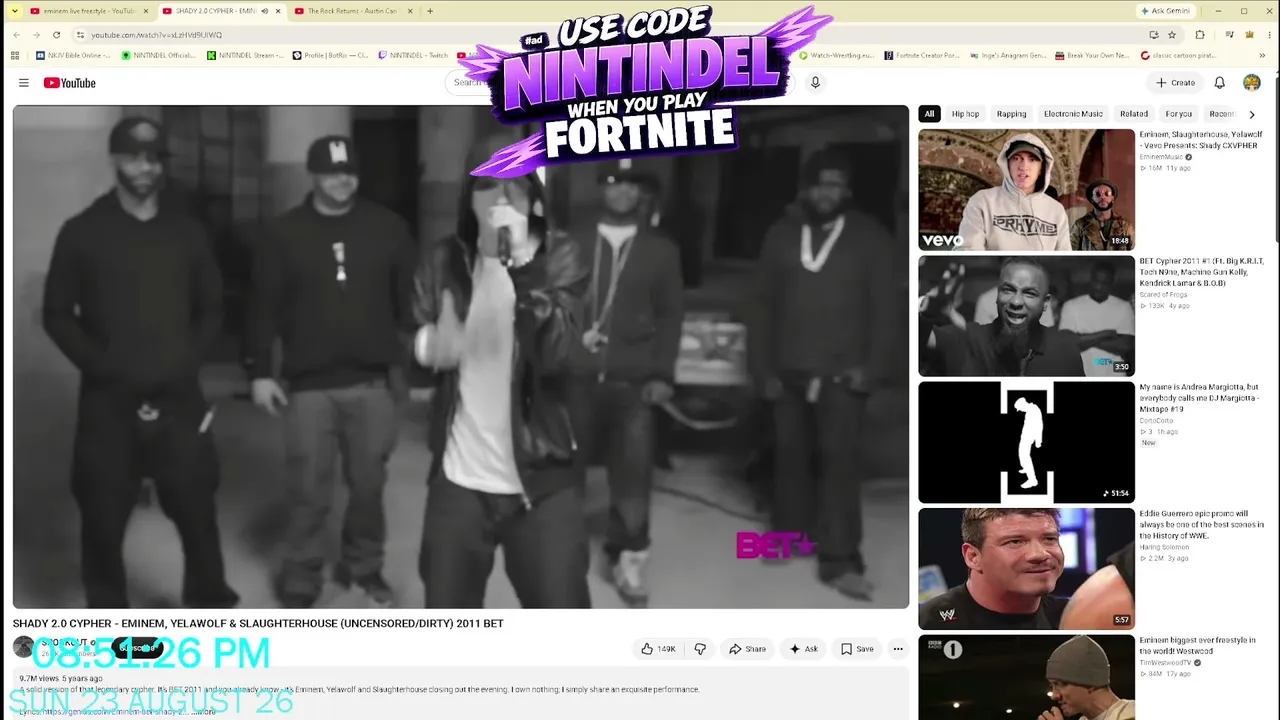Image resolution: width=1280 pixels, height=720 pixels.
Task: Open the NINTINDEL Stream bookmark
Action: click(x=245, y=56)
